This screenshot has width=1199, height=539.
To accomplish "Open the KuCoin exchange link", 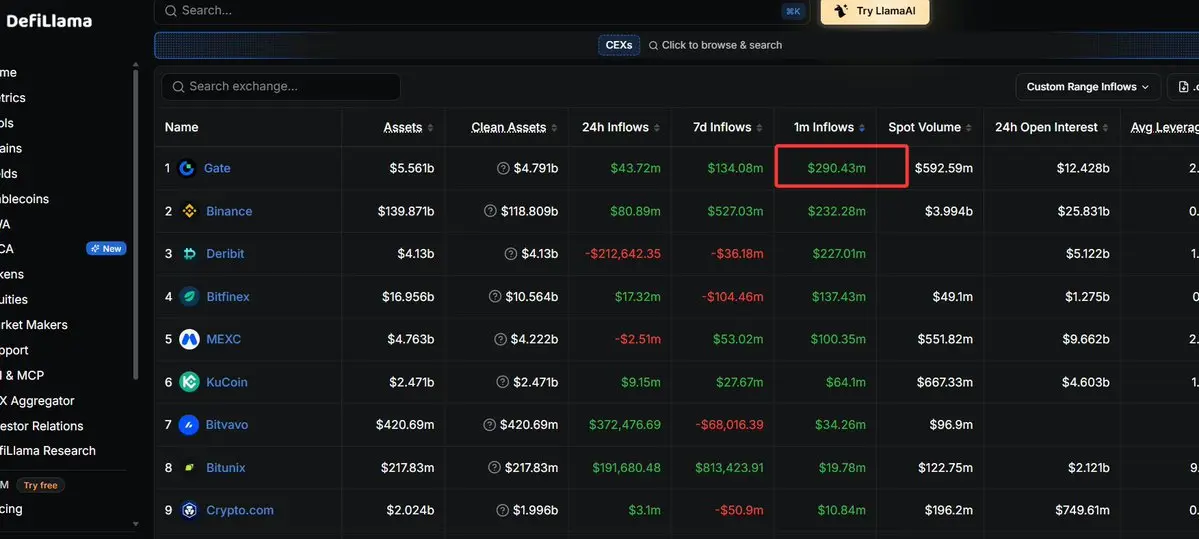I will (x=226, y=382).
